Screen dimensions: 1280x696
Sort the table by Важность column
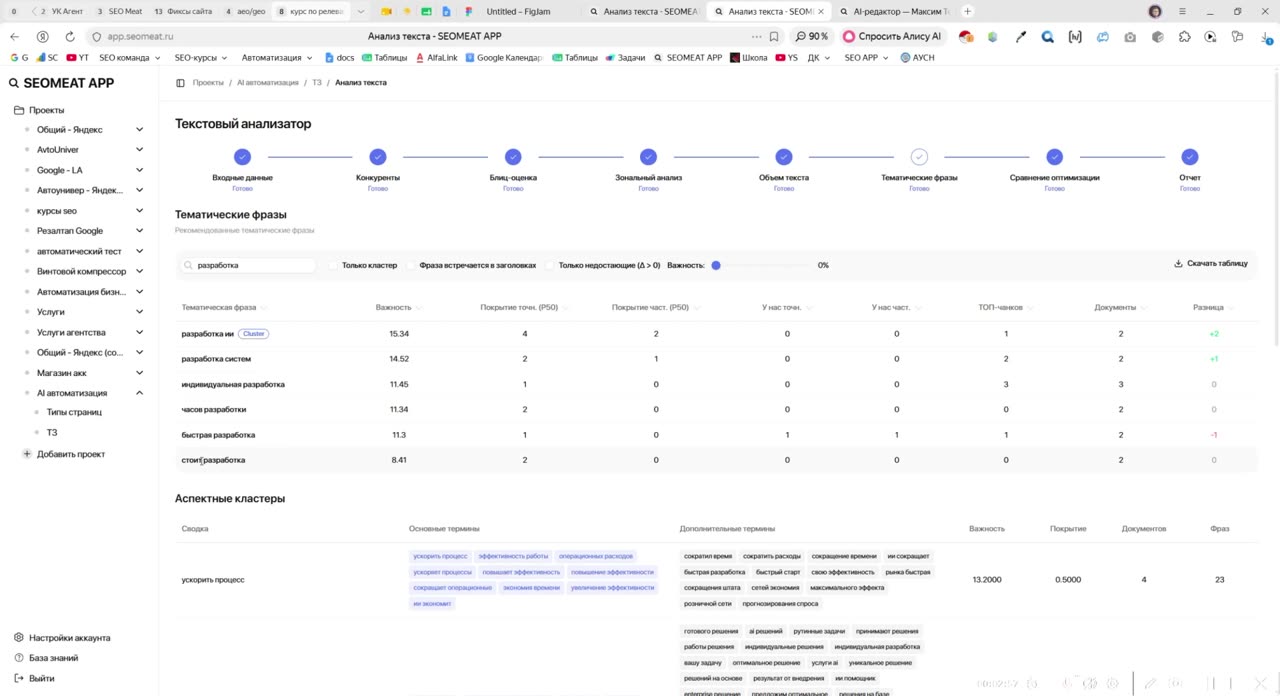point(397,308)
